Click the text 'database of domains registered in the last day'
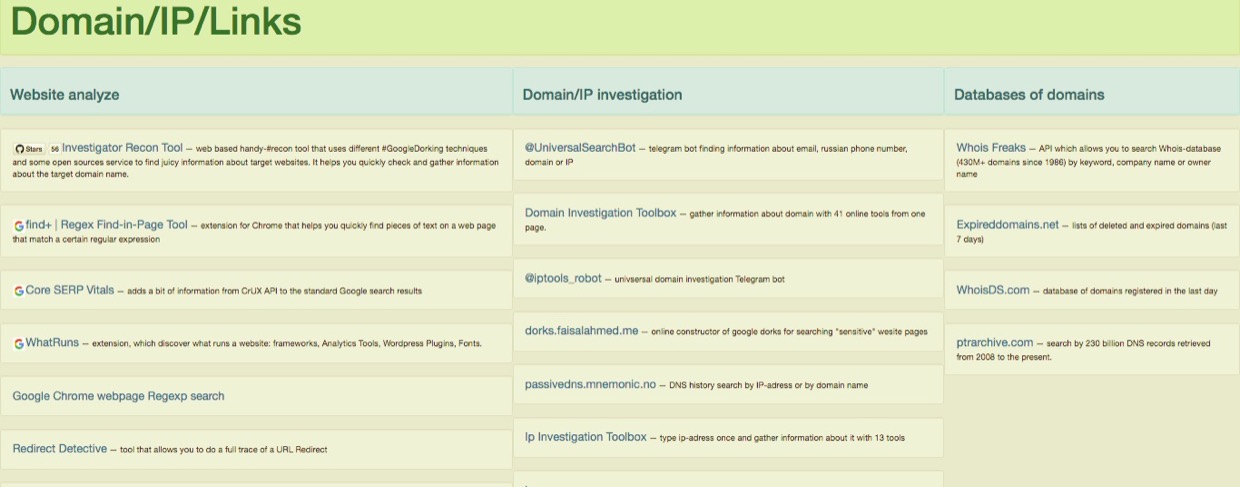The width and height of the screenshot is (1240, 487). pos(1130,291)
